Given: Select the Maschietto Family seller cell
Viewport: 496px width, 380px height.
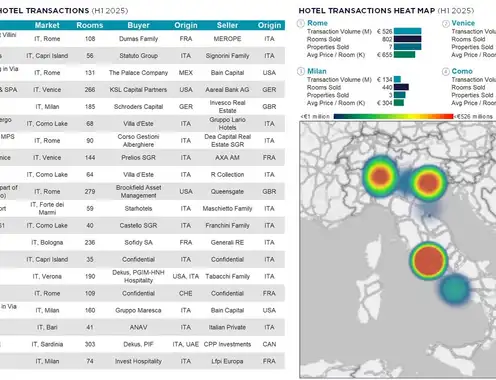Looking at the screenshot, I should (227, 208).
